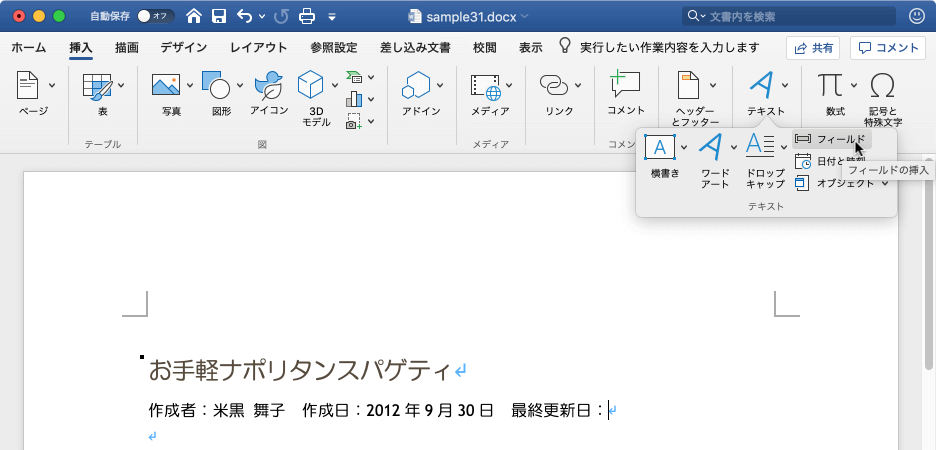Screen dimensions: 936x450
Task: Add a ドロップキャップ drop cap
Action: [761, 146]
